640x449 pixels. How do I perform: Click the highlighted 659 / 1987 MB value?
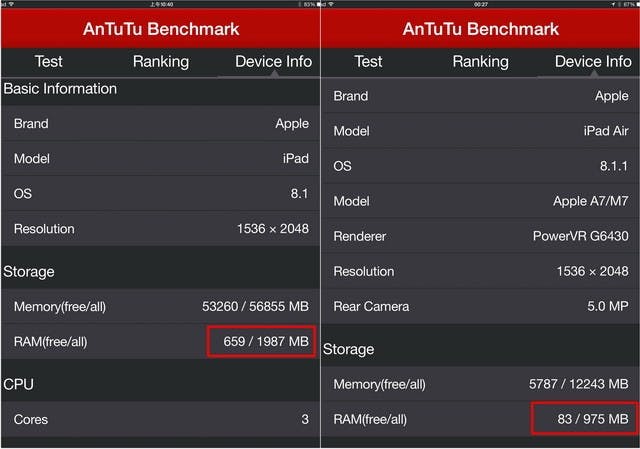point(260,342)
